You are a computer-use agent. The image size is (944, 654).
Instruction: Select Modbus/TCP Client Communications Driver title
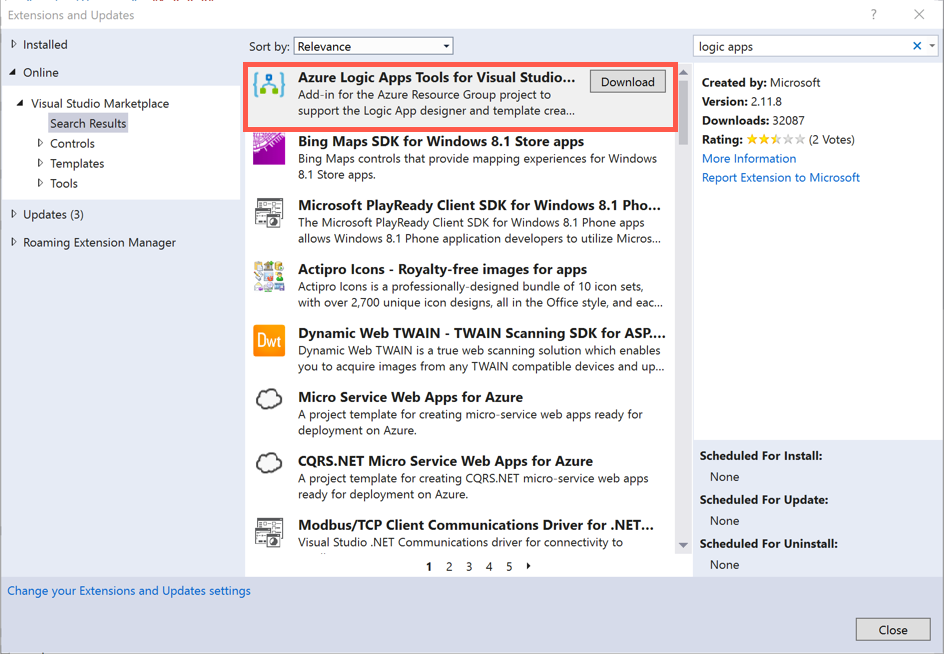click(x=476, y=525)
